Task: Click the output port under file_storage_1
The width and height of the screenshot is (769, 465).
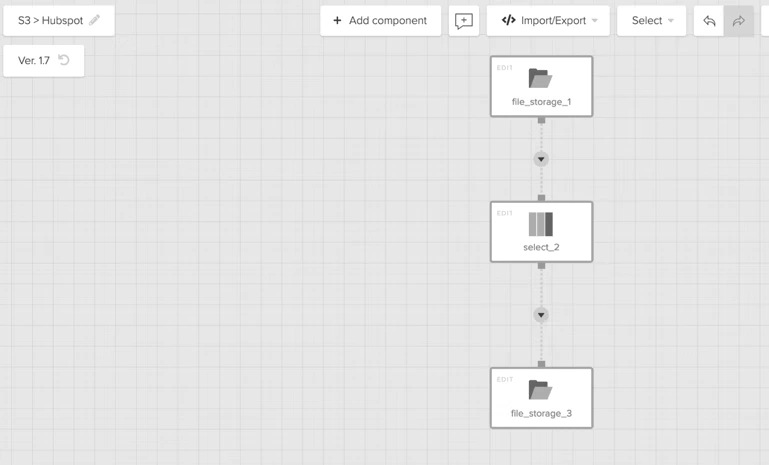Action: [541, 120]
